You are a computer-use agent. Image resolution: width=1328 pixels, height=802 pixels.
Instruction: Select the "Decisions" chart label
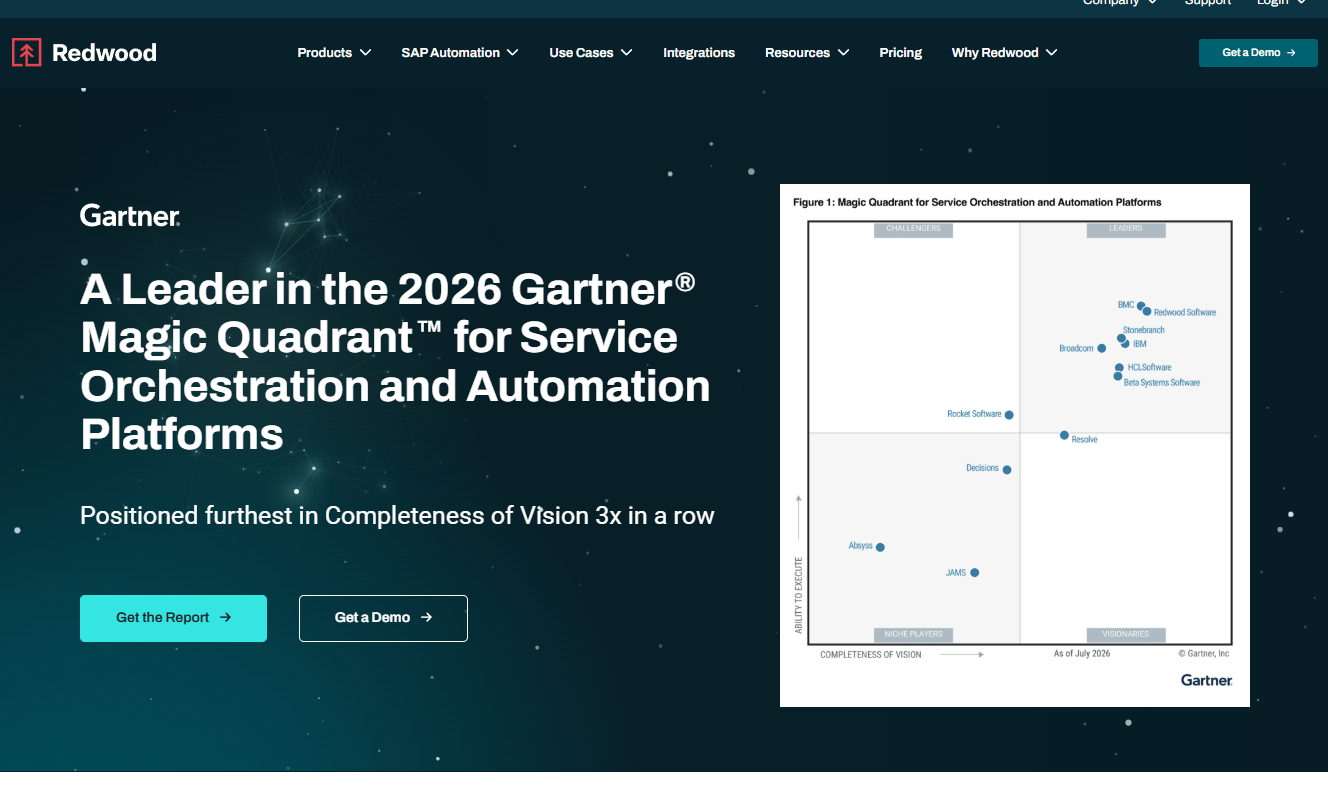(x=982, y=468)
